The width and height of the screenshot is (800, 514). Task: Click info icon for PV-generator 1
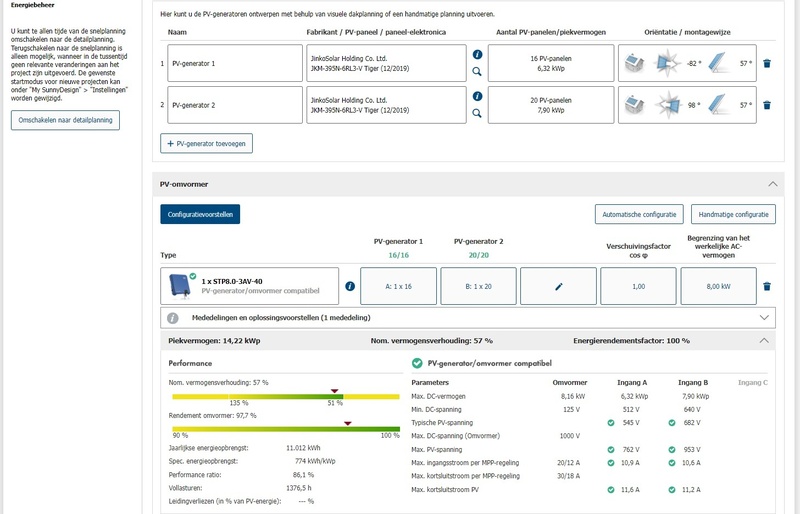coord(477,55)
